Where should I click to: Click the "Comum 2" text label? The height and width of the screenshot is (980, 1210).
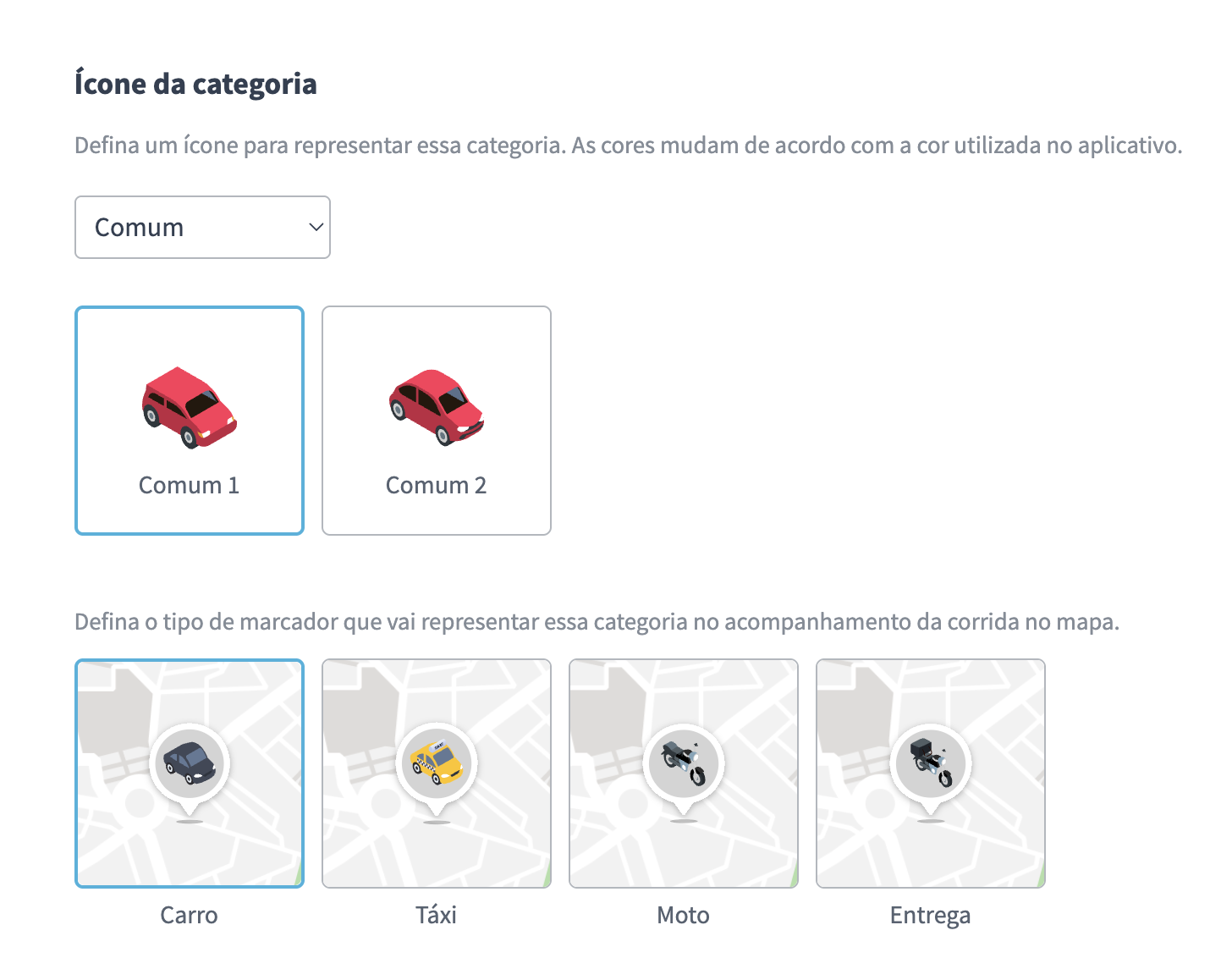coord(437,485)
